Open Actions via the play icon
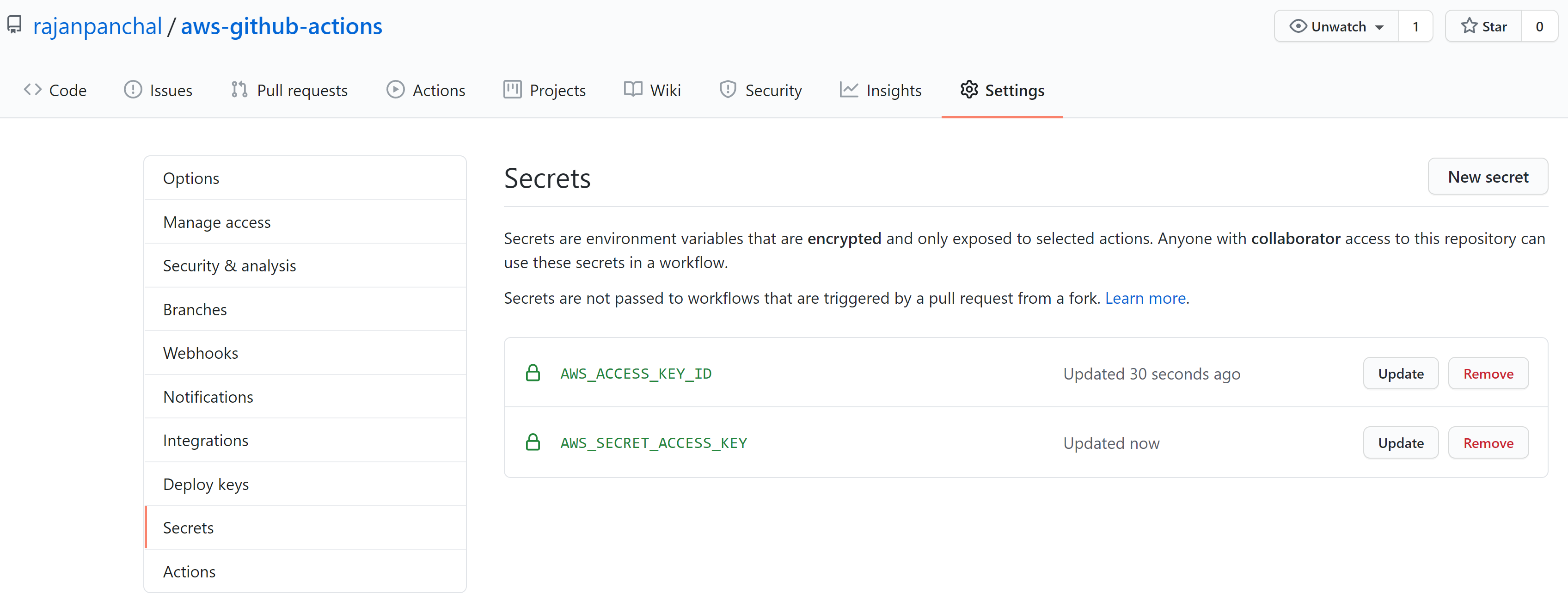 pos(396,90)
